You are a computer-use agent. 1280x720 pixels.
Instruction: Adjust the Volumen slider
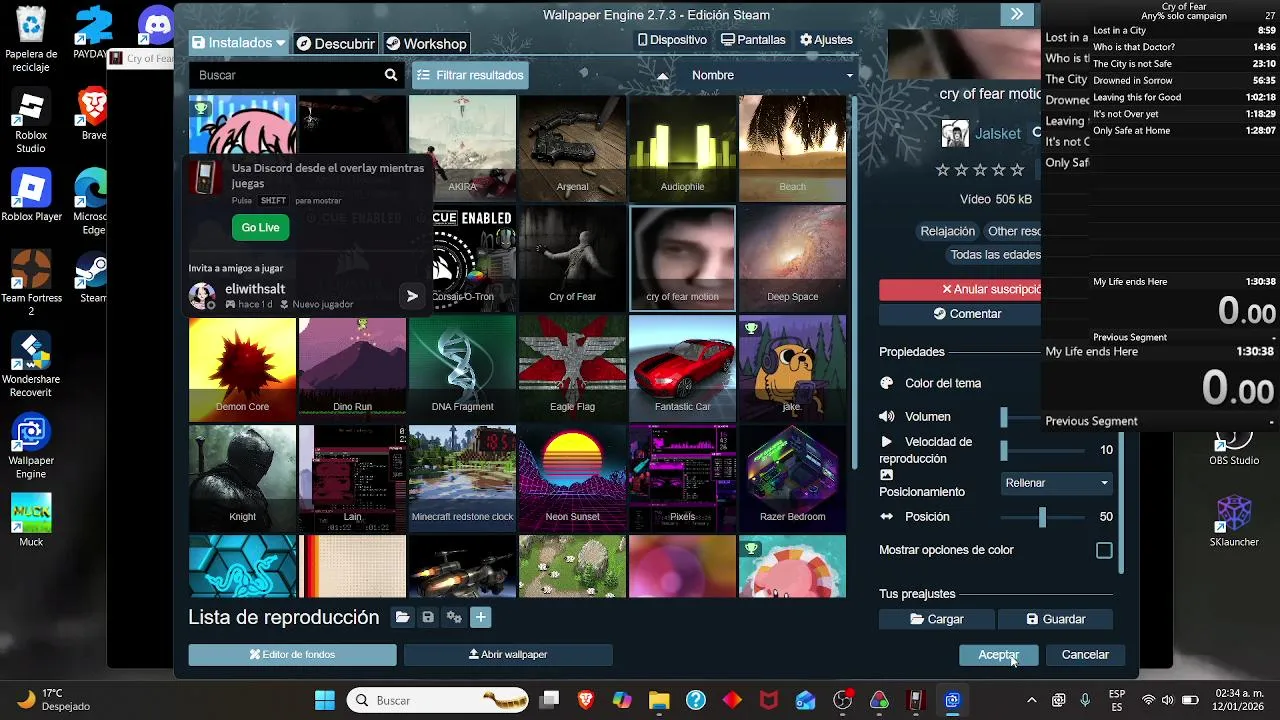coord(1004,417)
